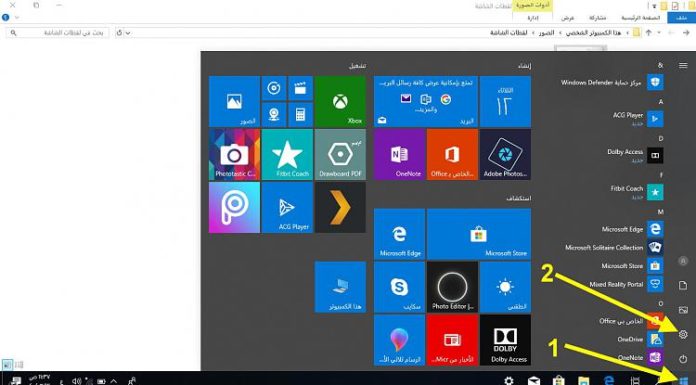The height and width of the screenshot is (385, 696).
Task: Open OneDrive from the app list
Action: click(x=640, y=339)
